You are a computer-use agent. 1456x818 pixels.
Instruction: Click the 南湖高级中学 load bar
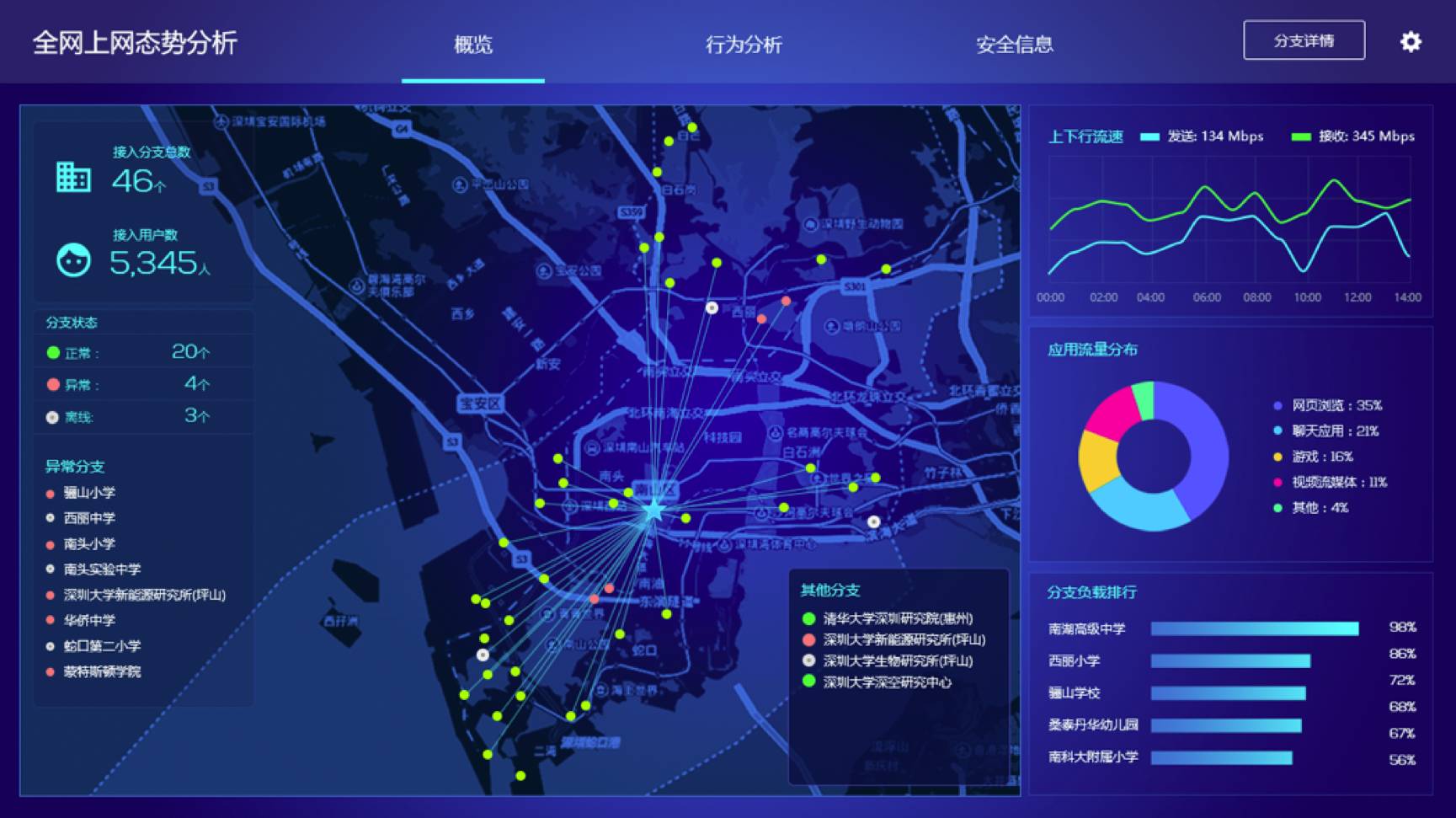1255,628
